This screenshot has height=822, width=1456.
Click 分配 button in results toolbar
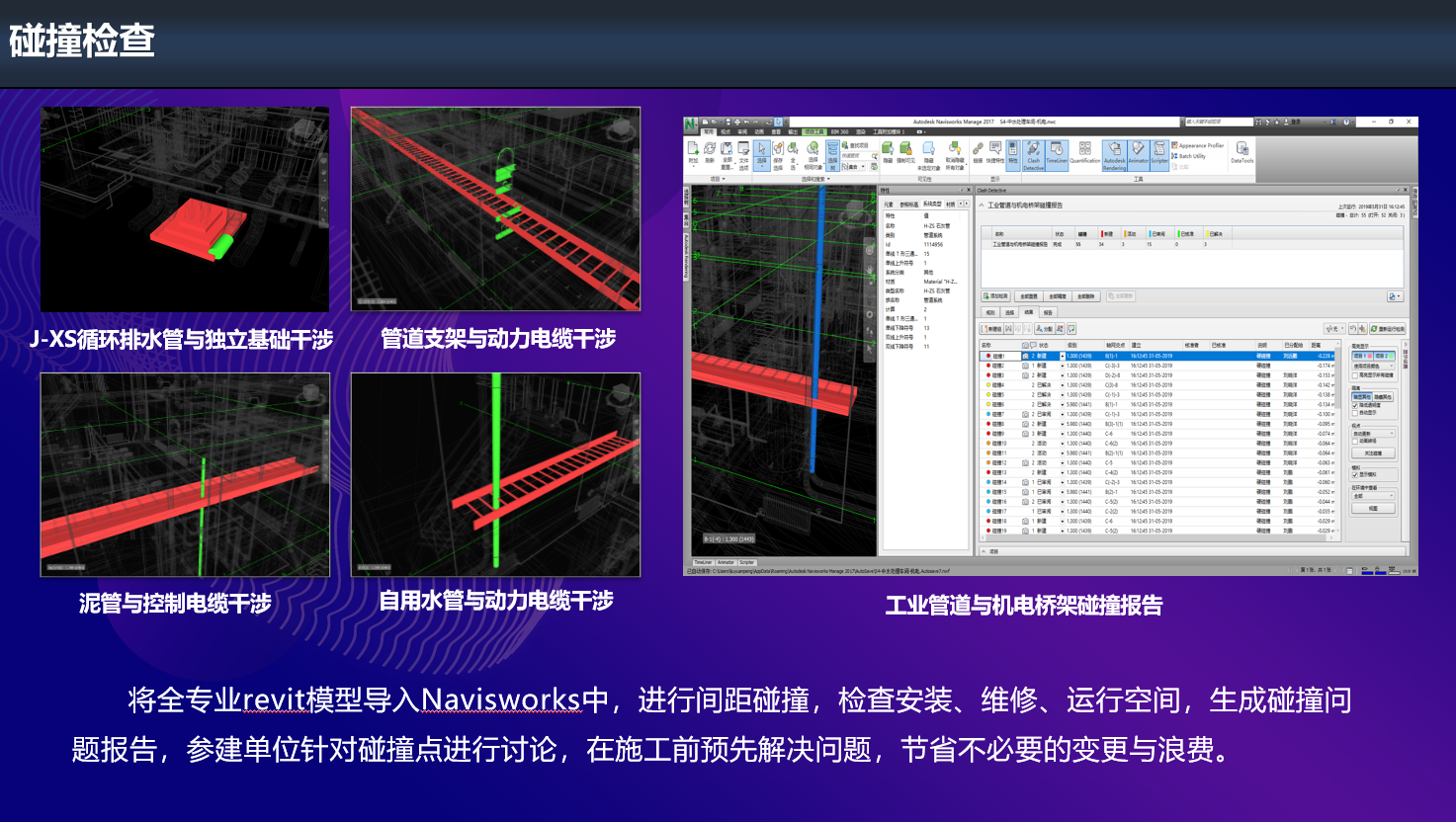1045,329
